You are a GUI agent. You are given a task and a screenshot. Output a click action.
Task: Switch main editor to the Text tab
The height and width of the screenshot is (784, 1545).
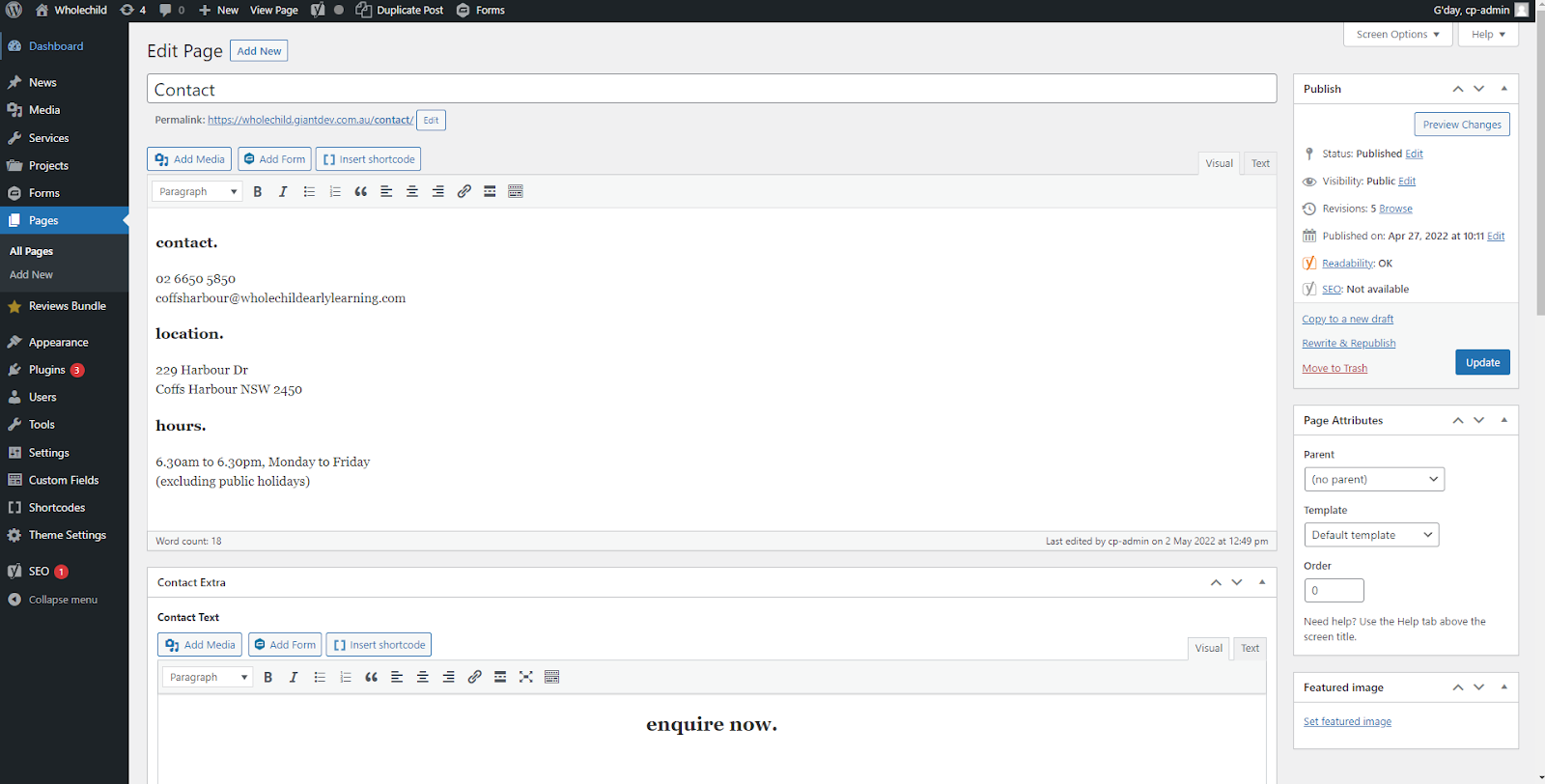(1260, 163)
